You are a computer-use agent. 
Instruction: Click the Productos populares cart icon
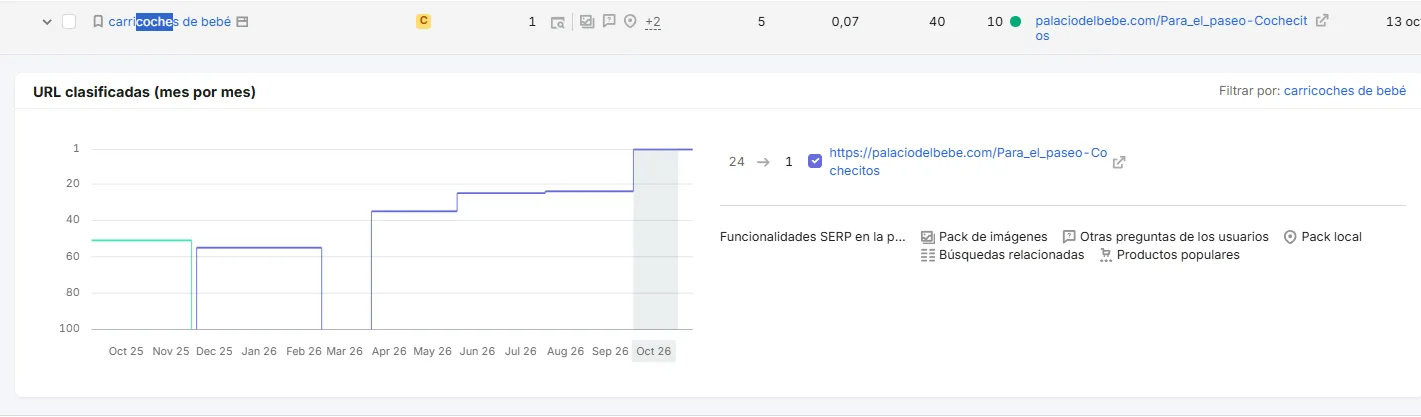pos(1105,255)
